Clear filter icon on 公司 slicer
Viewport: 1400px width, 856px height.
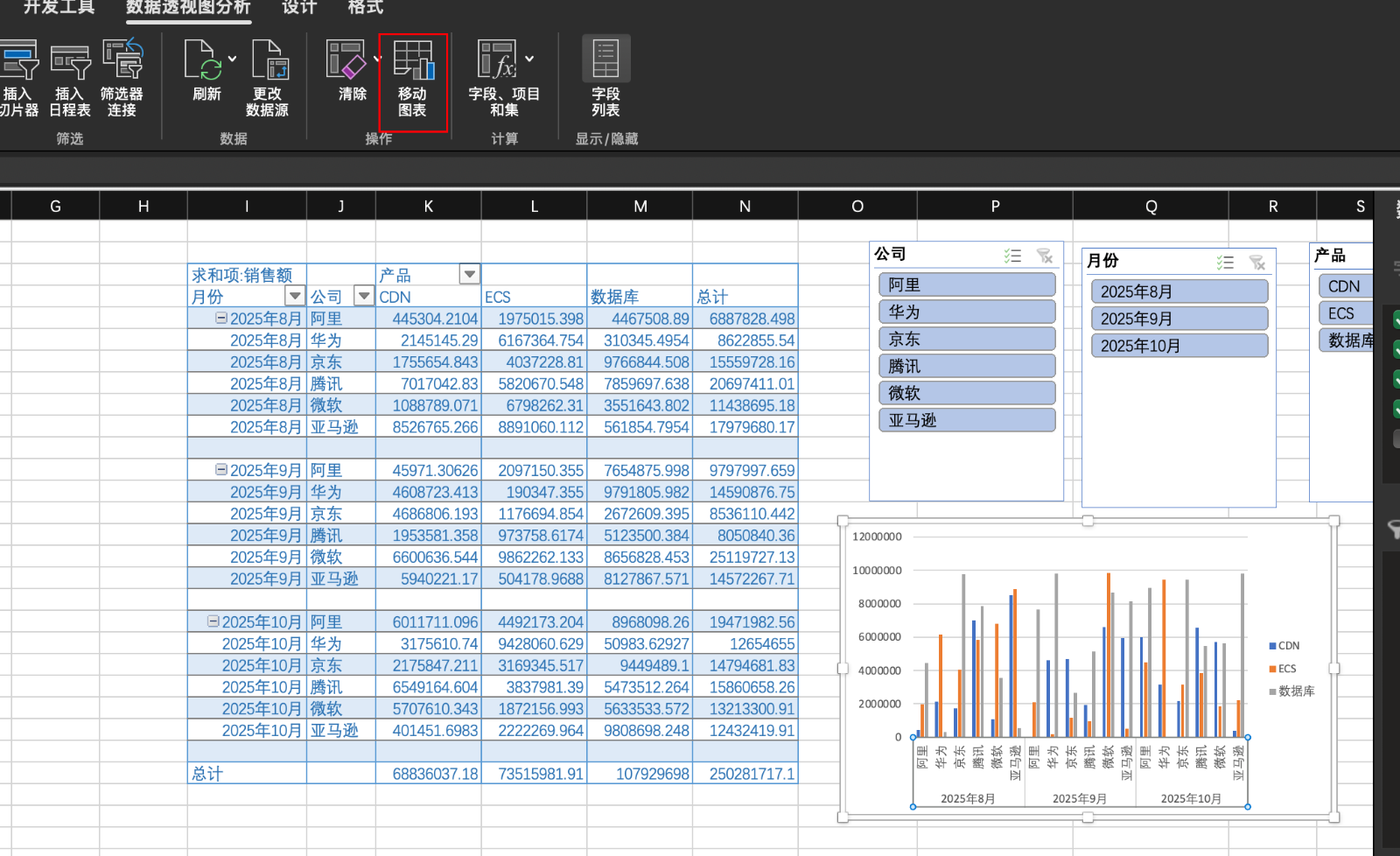point(1045,256)
